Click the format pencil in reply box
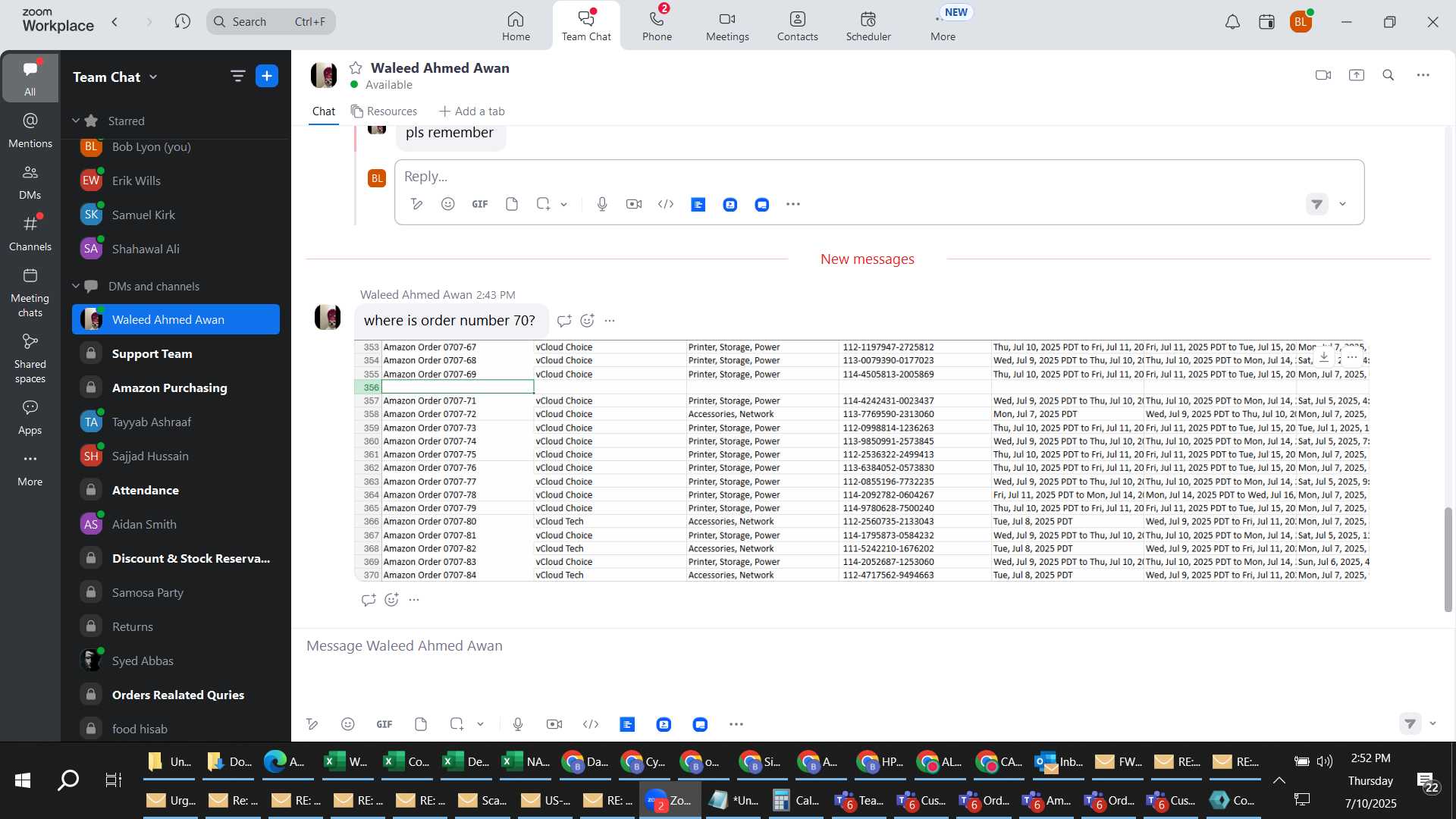 tap(416, 204)
